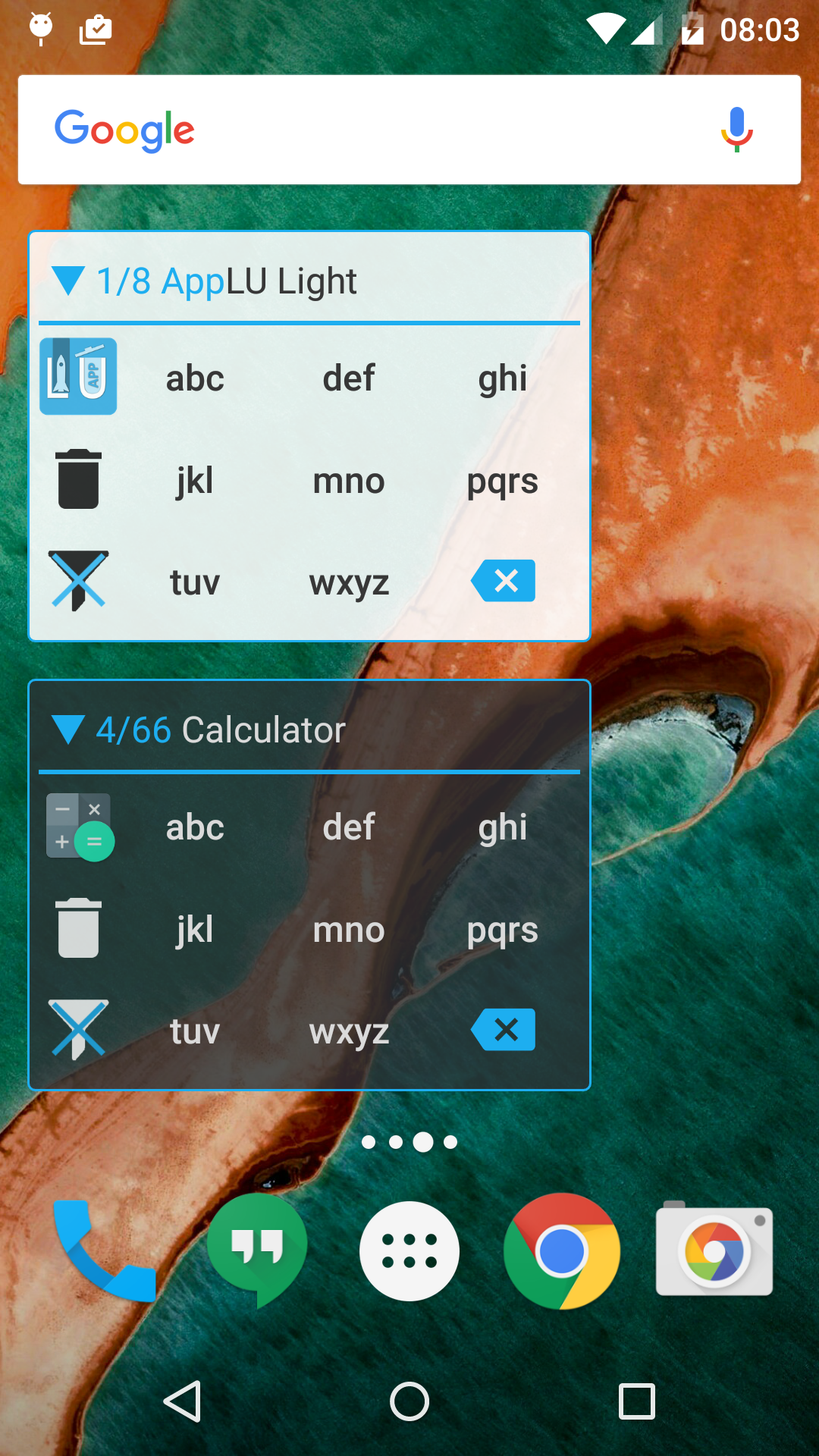Tap the battery status icon
819x1456 pixels.
(x=692, y=30)
